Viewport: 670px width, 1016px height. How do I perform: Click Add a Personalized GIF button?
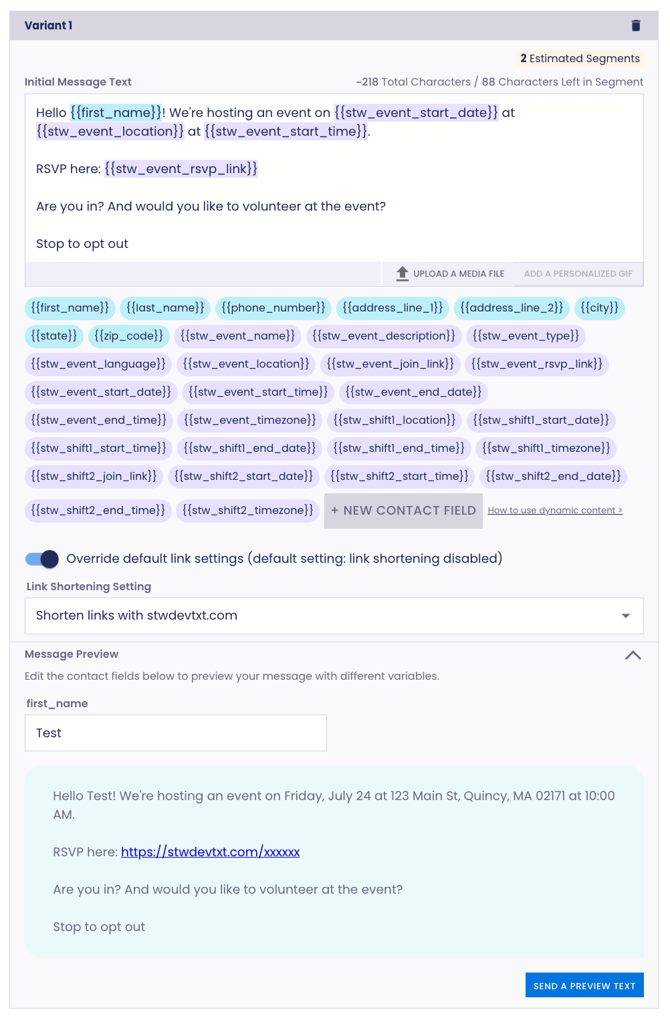(578, 273)
